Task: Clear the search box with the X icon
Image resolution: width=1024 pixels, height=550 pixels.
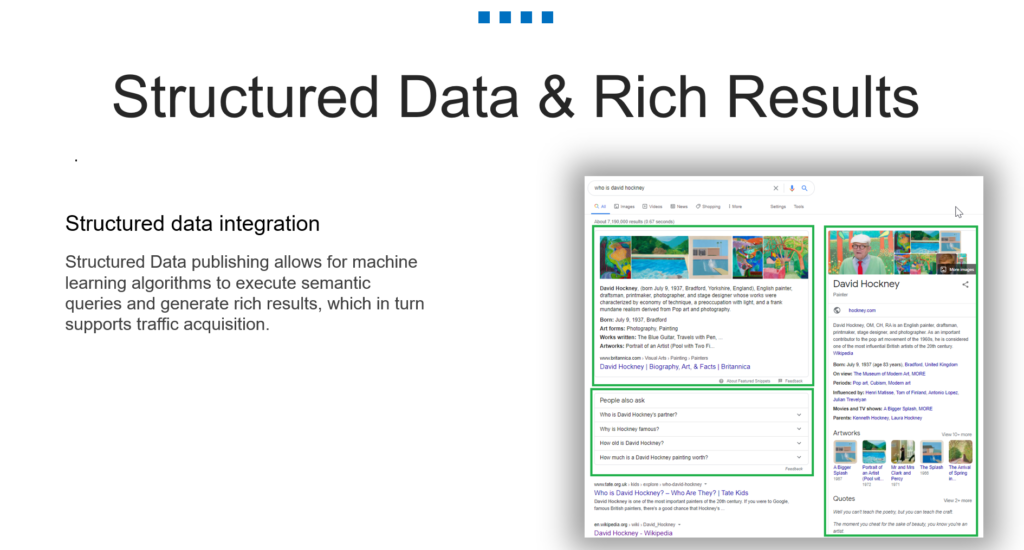Action: [776, 188]
